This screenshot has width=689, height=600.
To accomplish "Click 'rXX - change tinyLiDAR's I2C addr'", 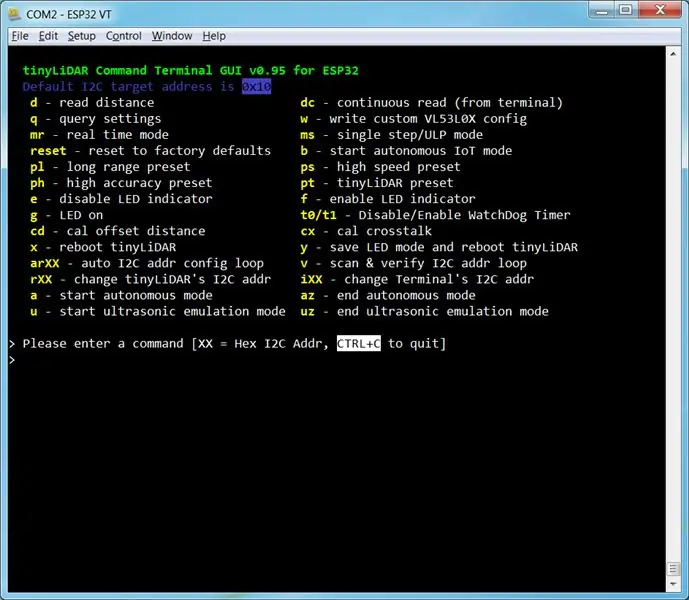I will point(150,279).
